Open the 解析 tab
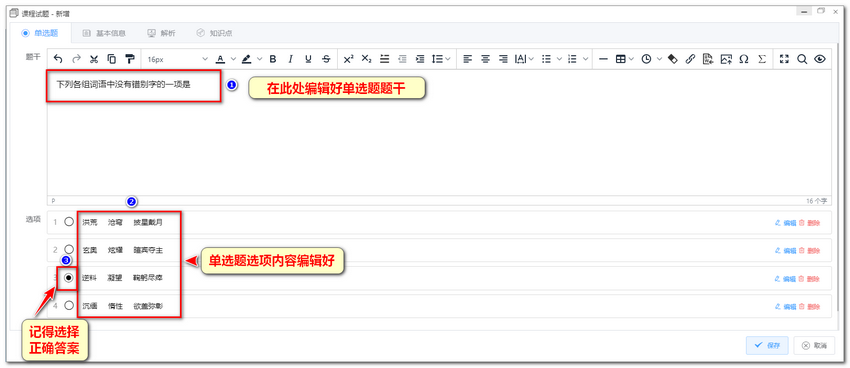The image size is (850, 368). [162, 33]
